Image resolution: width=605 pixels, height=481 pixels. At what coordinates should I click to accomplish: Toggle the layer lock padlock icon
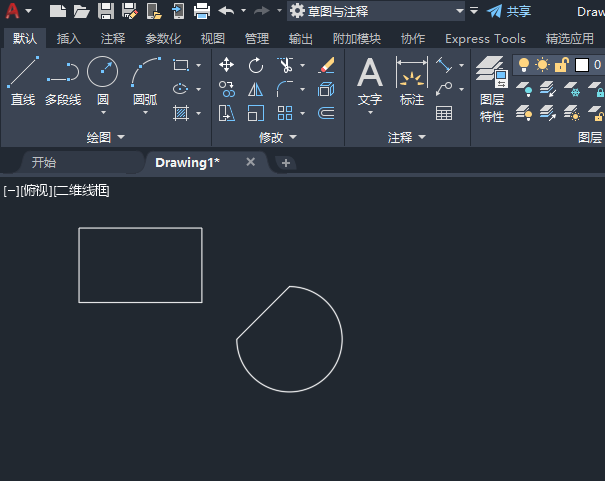[x=561, y=65]
